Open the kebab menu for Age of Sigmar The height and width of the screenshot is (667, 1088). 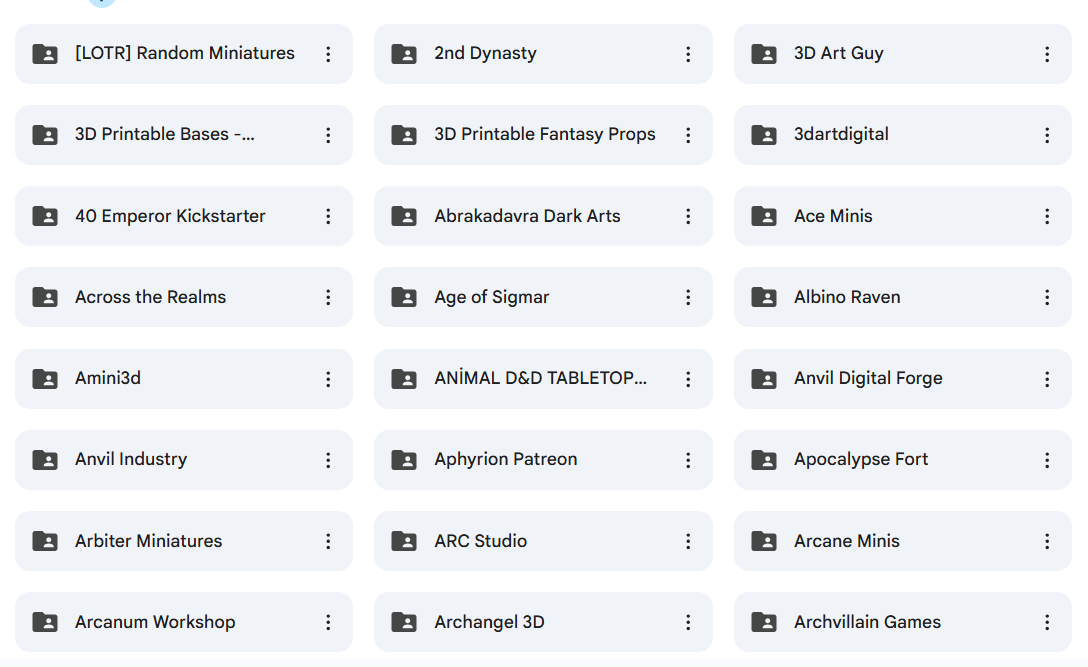click(688, 298)
